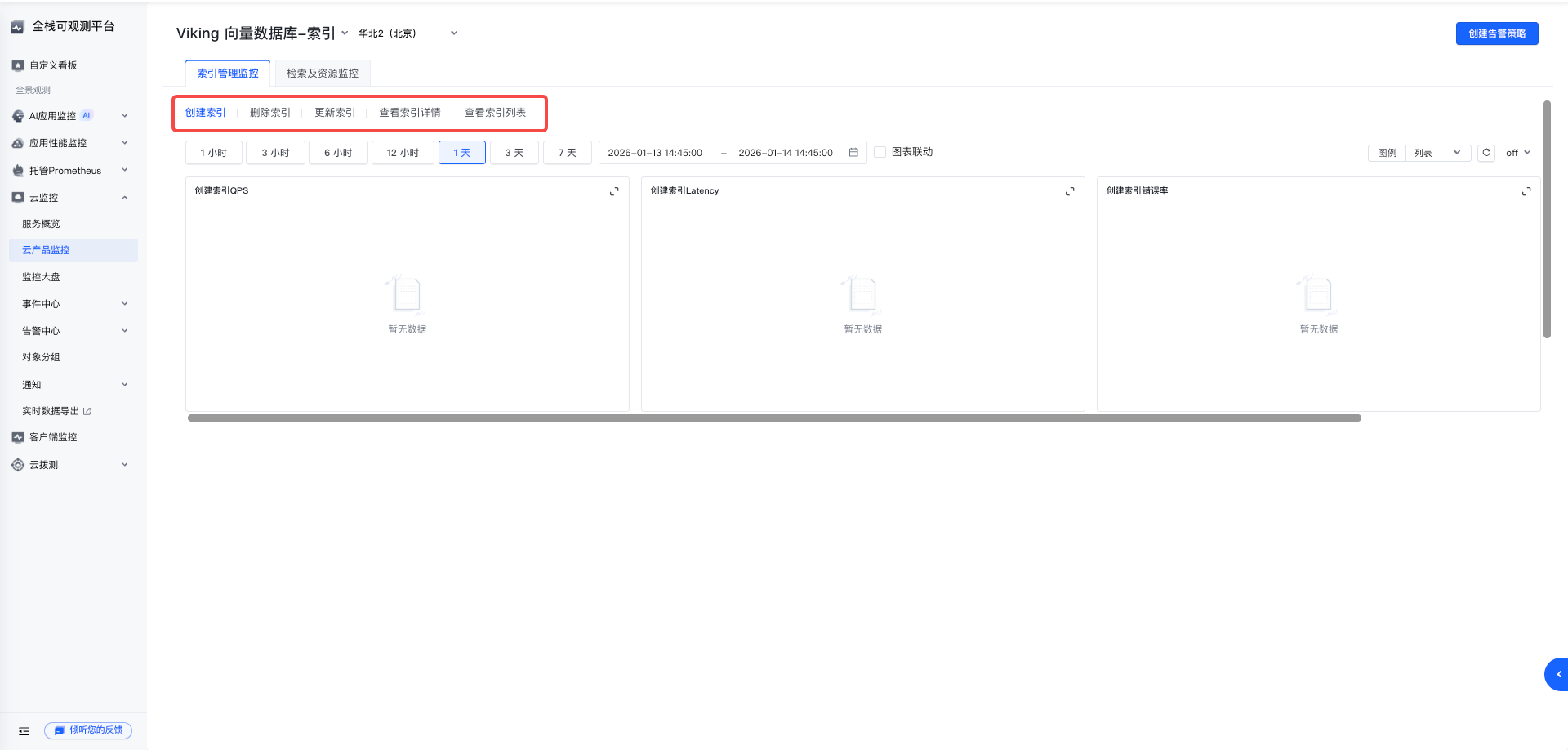Select the 3 小时 time range
Screen dimensions: 1568x750
tap(275, 153)
